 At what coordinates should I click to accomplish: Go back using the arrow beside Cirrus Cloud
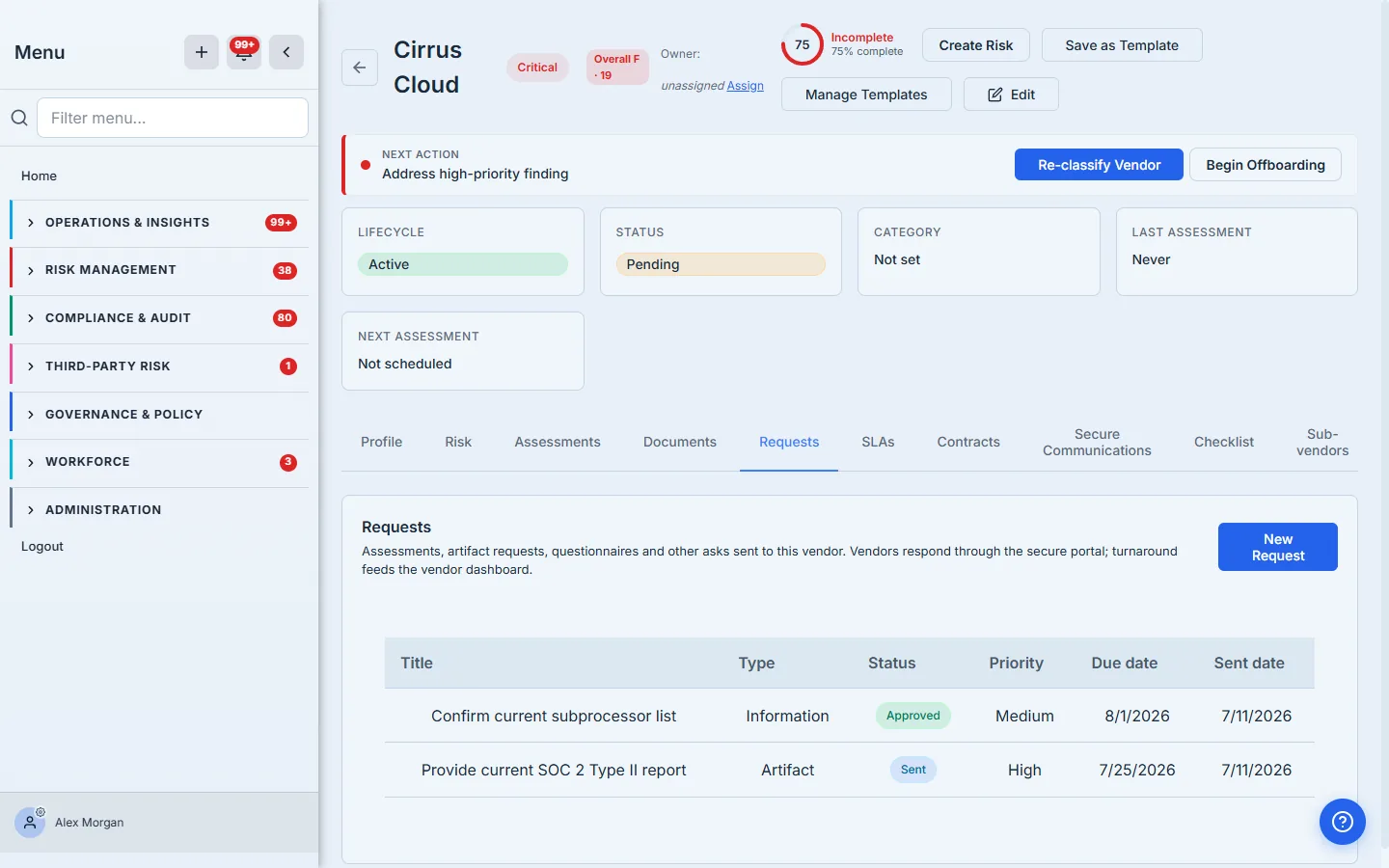[x=360, y=68]
